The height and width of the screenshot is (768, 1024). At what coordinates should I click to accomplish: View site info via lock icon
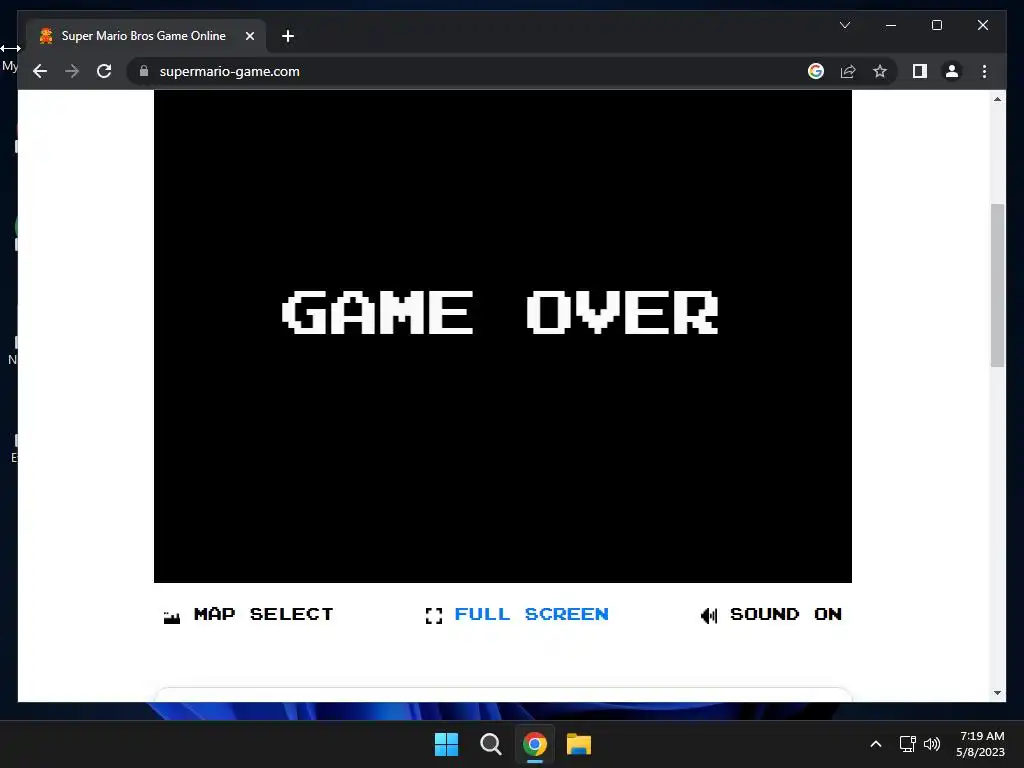coord(144,71)
